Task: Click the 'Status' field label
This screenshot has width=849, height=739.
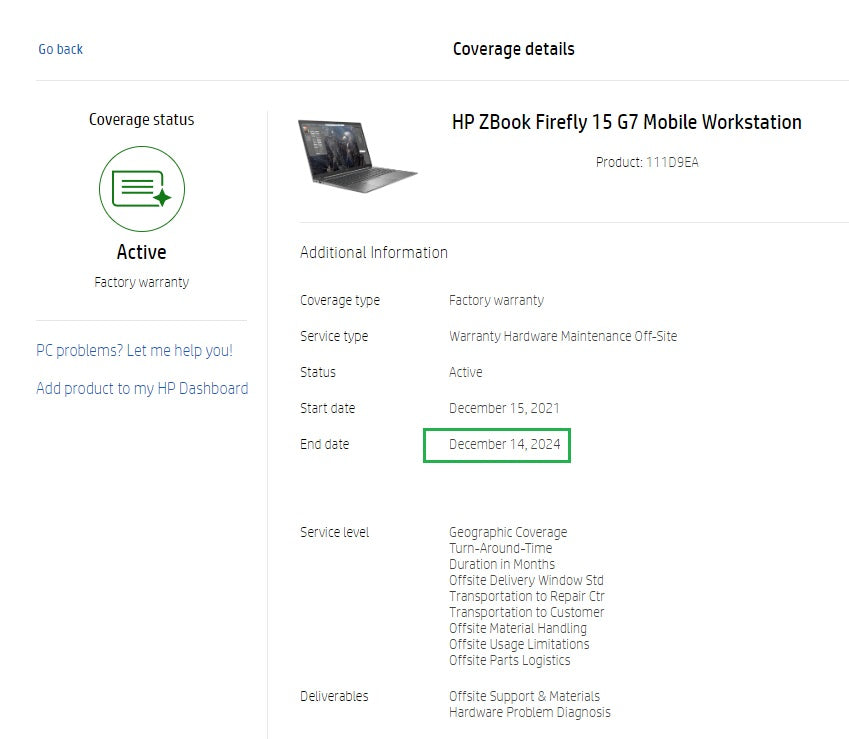Action: pyautogui.click(x=318, y=372)
